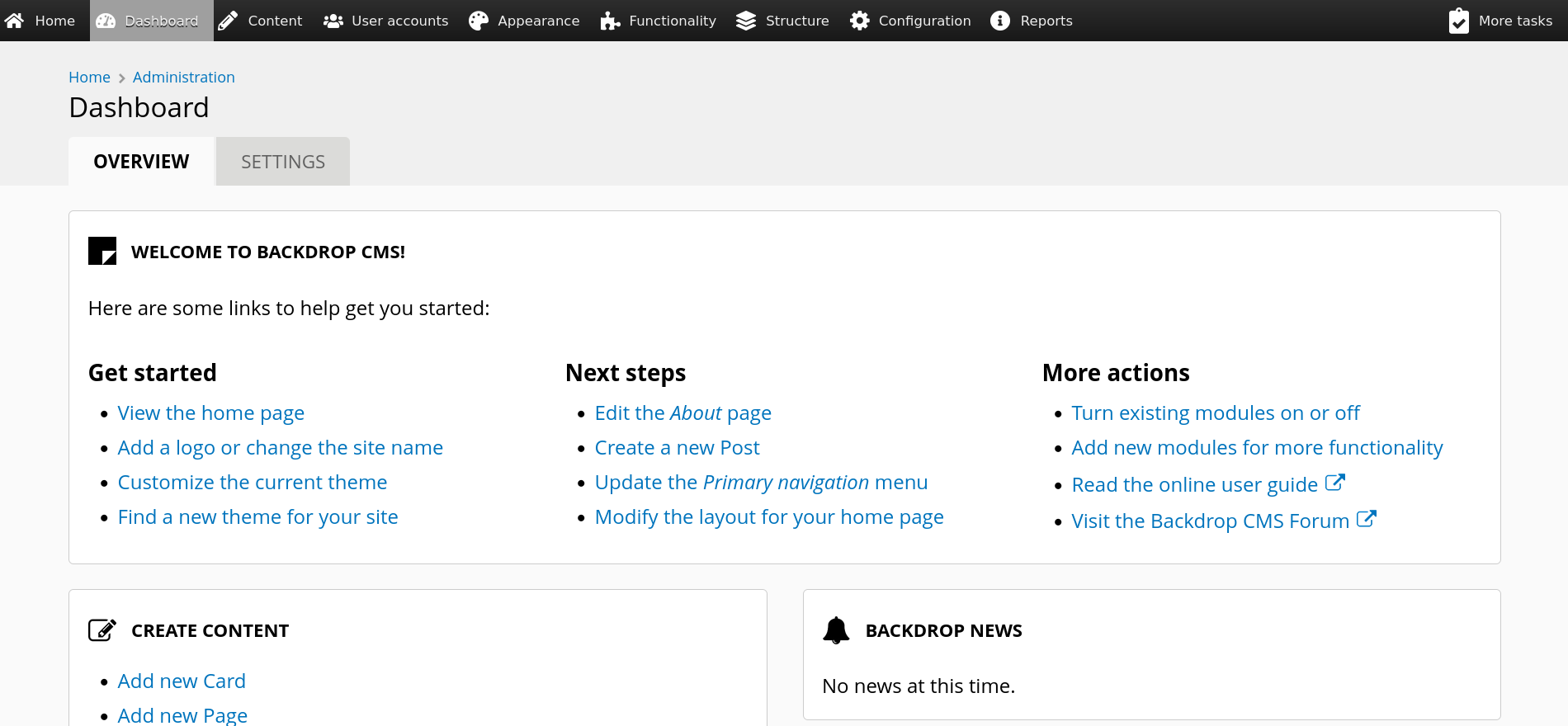Click the 'Next steps' heading
This screenshot has height=726, width=1568.
(x=626, y=373)
